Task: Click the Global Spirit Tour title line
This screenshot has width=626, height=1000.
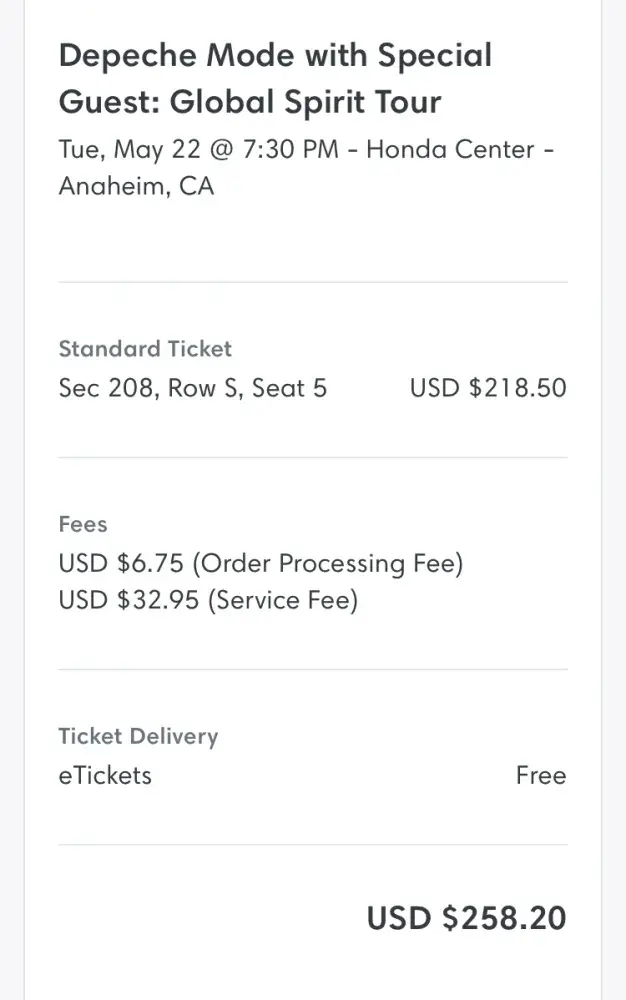Action: (x=250, y=102)
